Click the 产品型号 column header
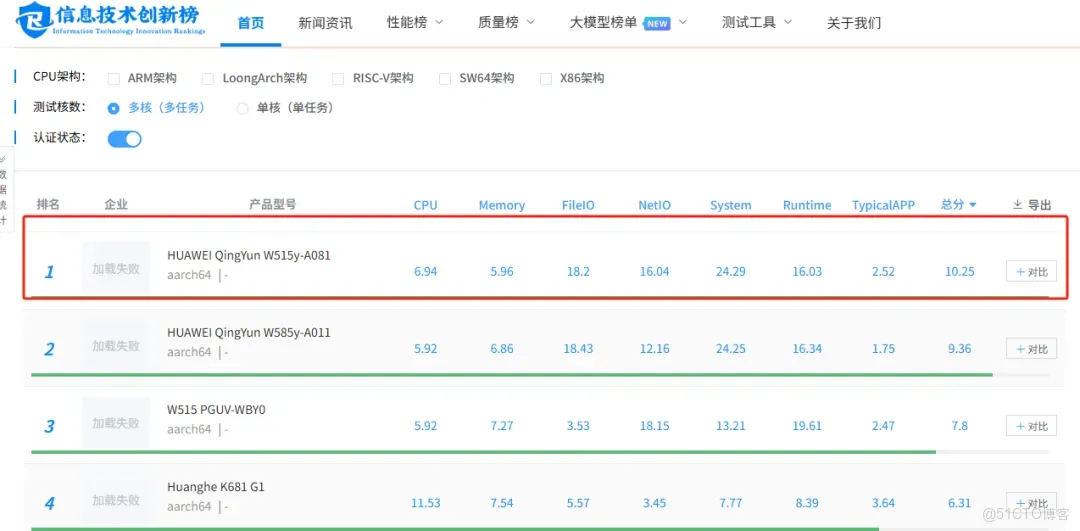 tap(273, 205)
